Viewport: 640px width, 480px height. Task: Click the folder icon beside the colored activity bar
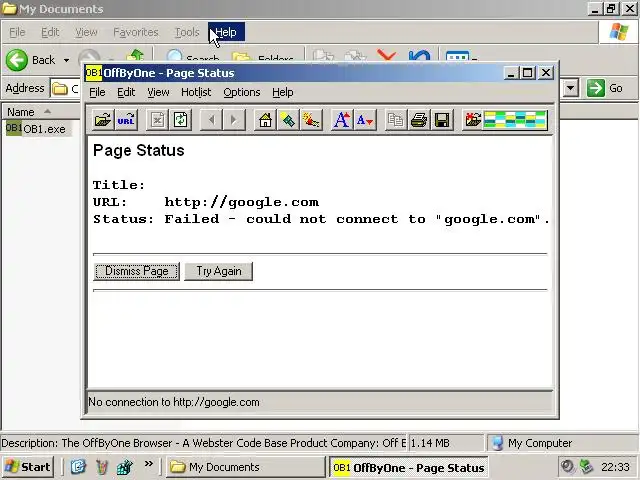pyautogui.click(x=473, y=120)
